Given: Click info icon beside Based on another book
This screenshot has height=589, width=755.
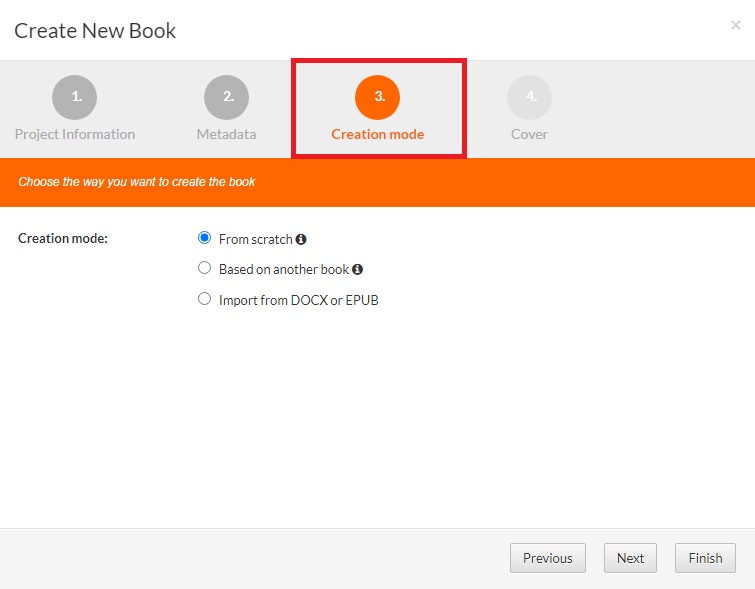Looking at the screenshot, I should (358, 270).
